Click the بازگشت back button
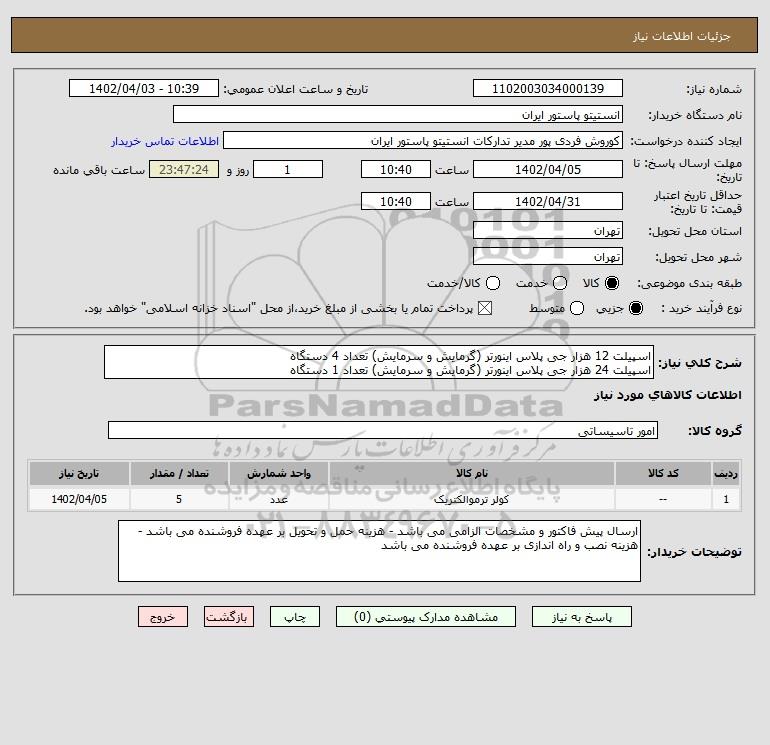This screenshot has width=770, height=745. point(229,617)
